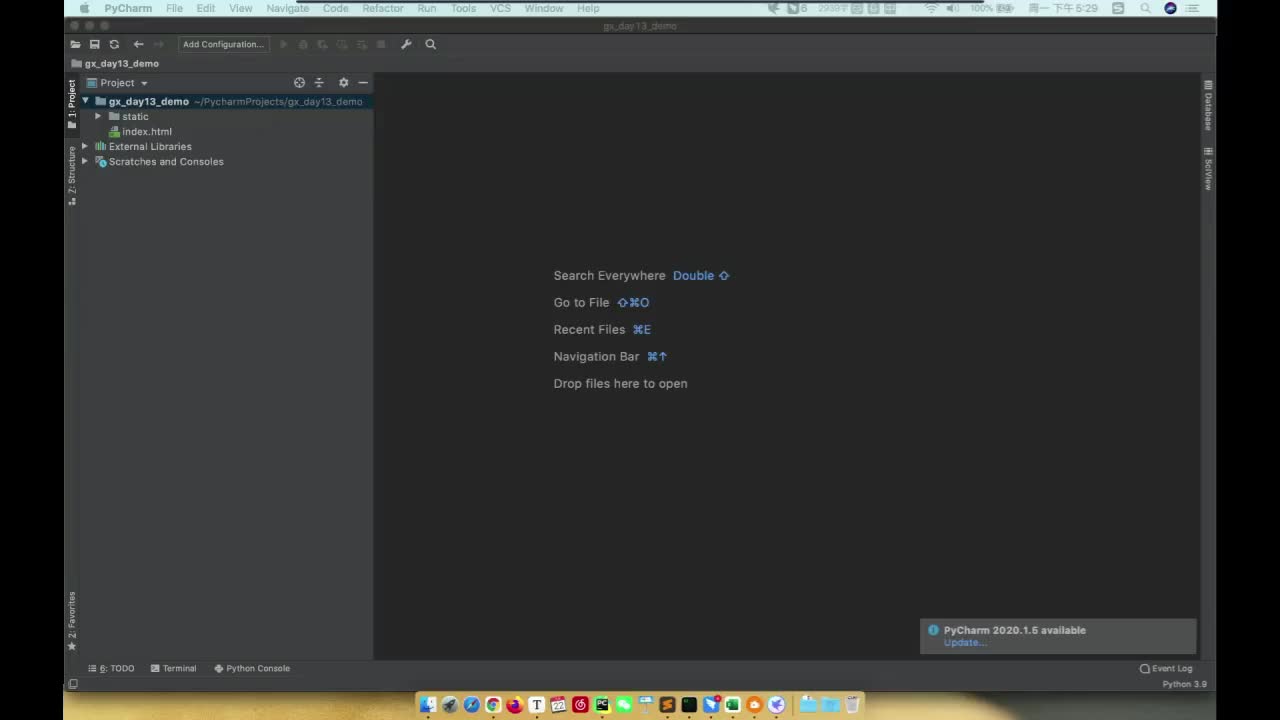
Task: Click the Python 3.9 interpreter status
Action: click(1184, 684)
